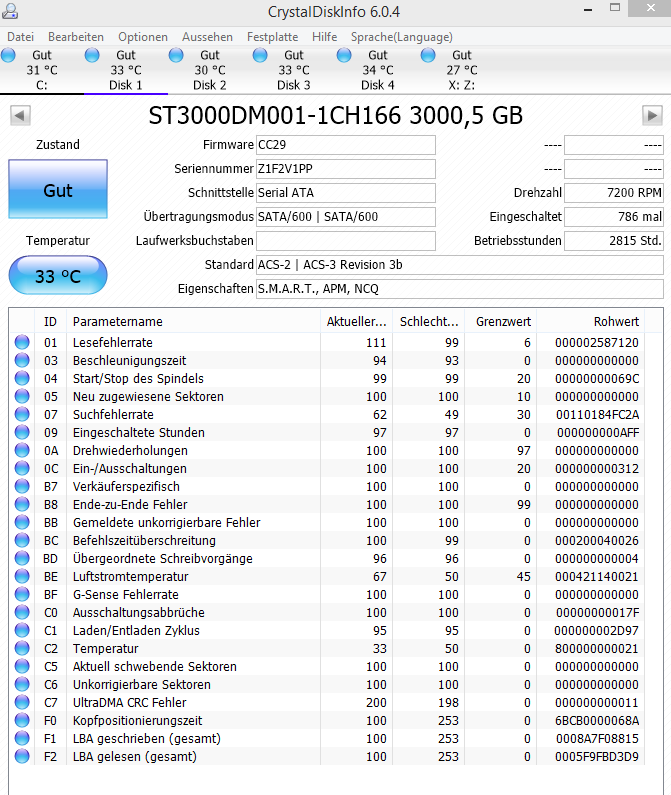Click the Grenzwert column header

click(x=501, y=321)
